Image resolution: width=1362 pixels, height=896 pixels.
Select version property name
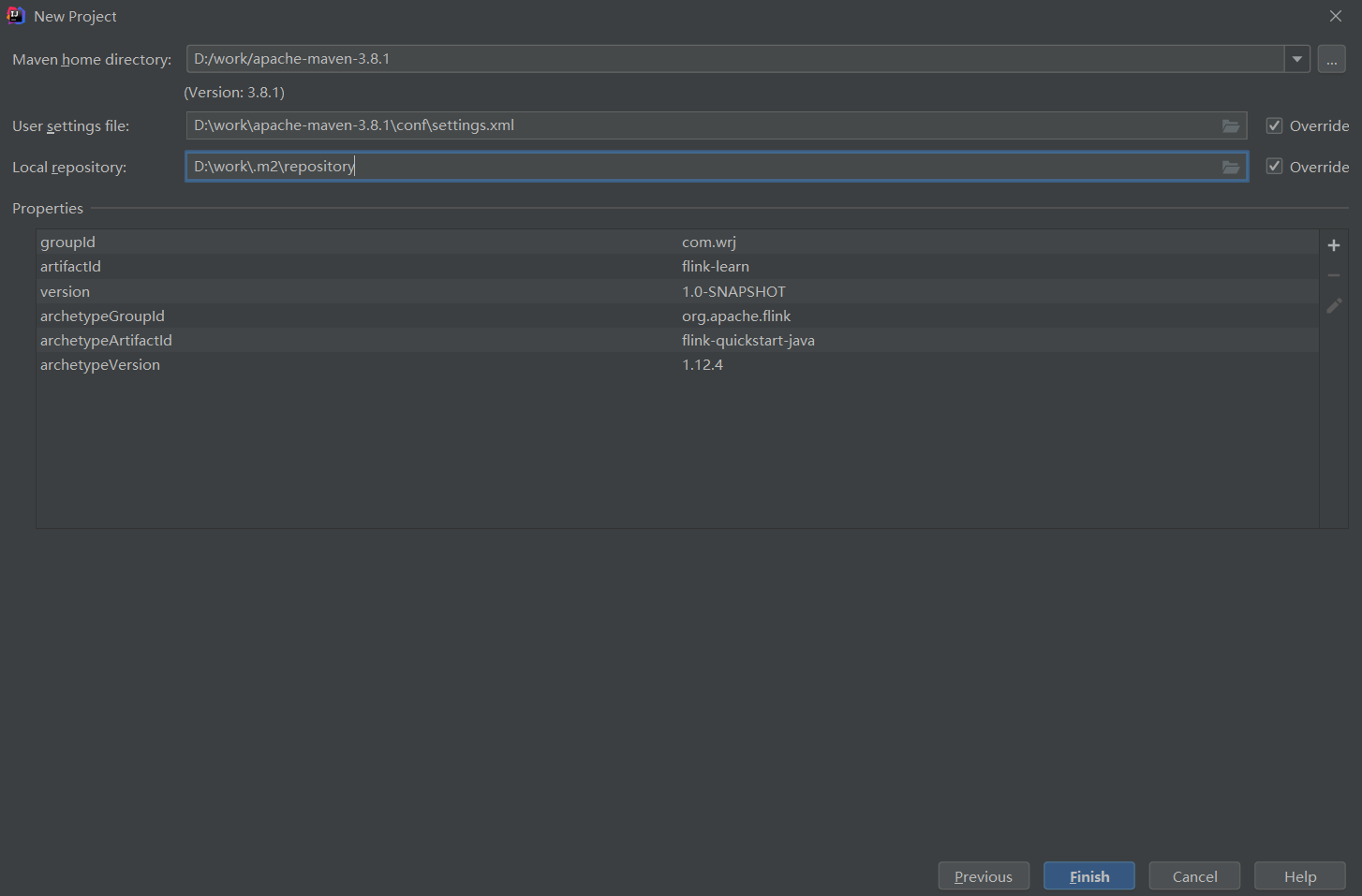[x=65, y=291]
